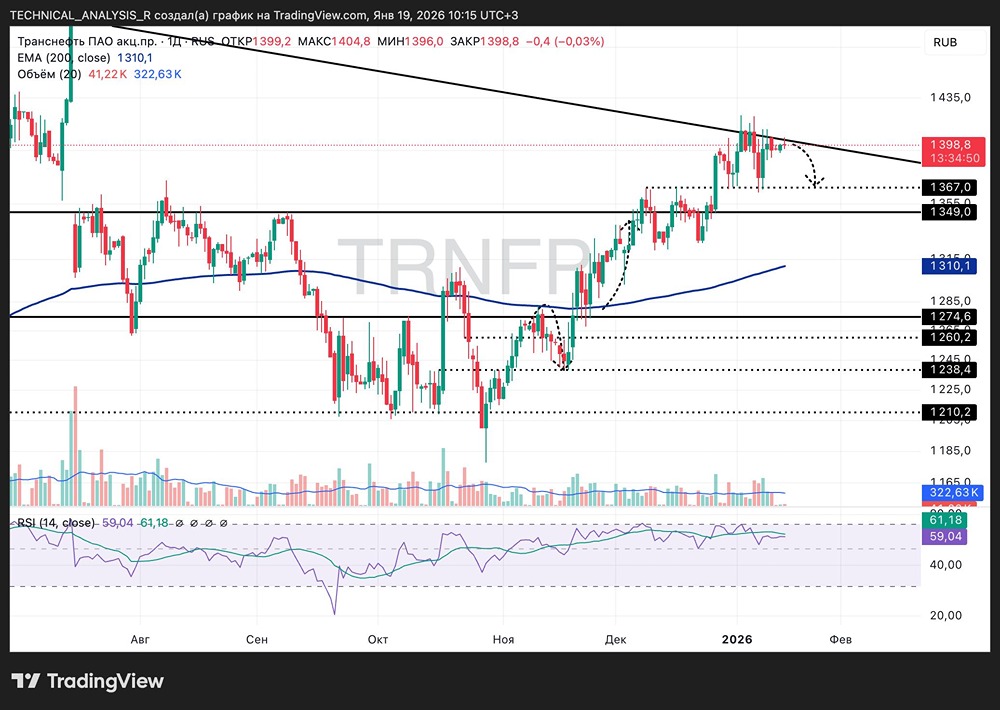Click the Авг label on time axis
1000x710 pixels.
pyautogui.click(x=140, y=639)
